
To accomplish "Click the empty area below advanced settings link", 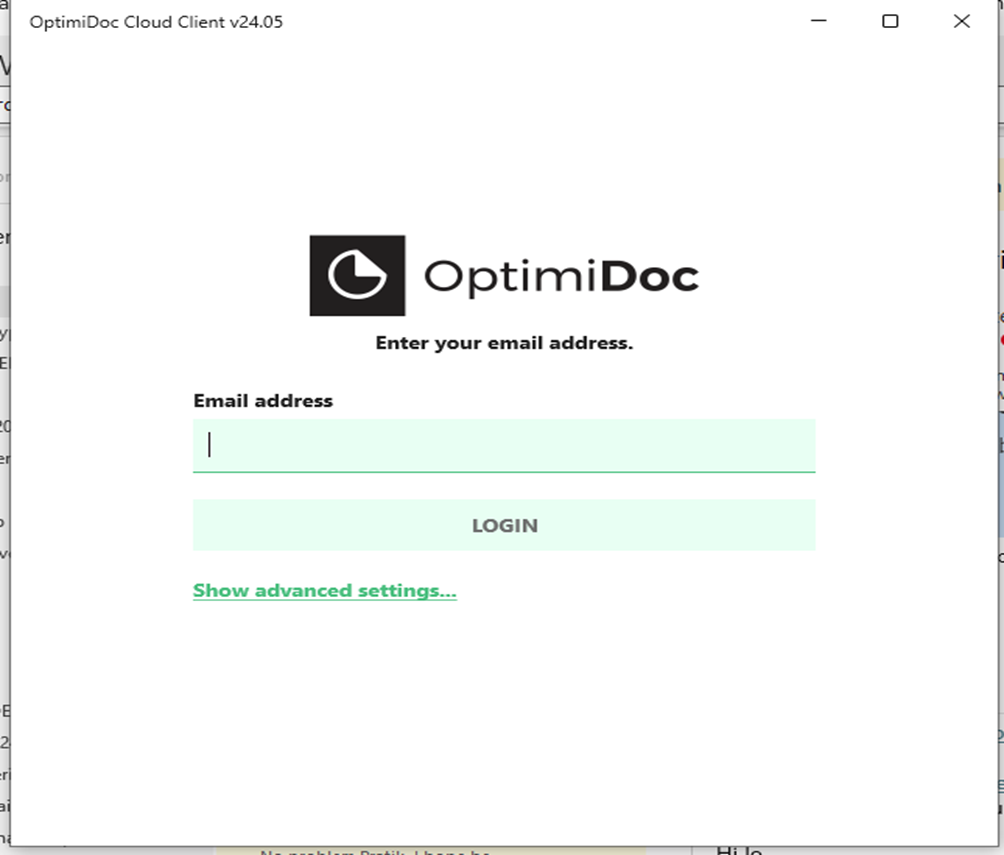I will [x=504, y=680].
